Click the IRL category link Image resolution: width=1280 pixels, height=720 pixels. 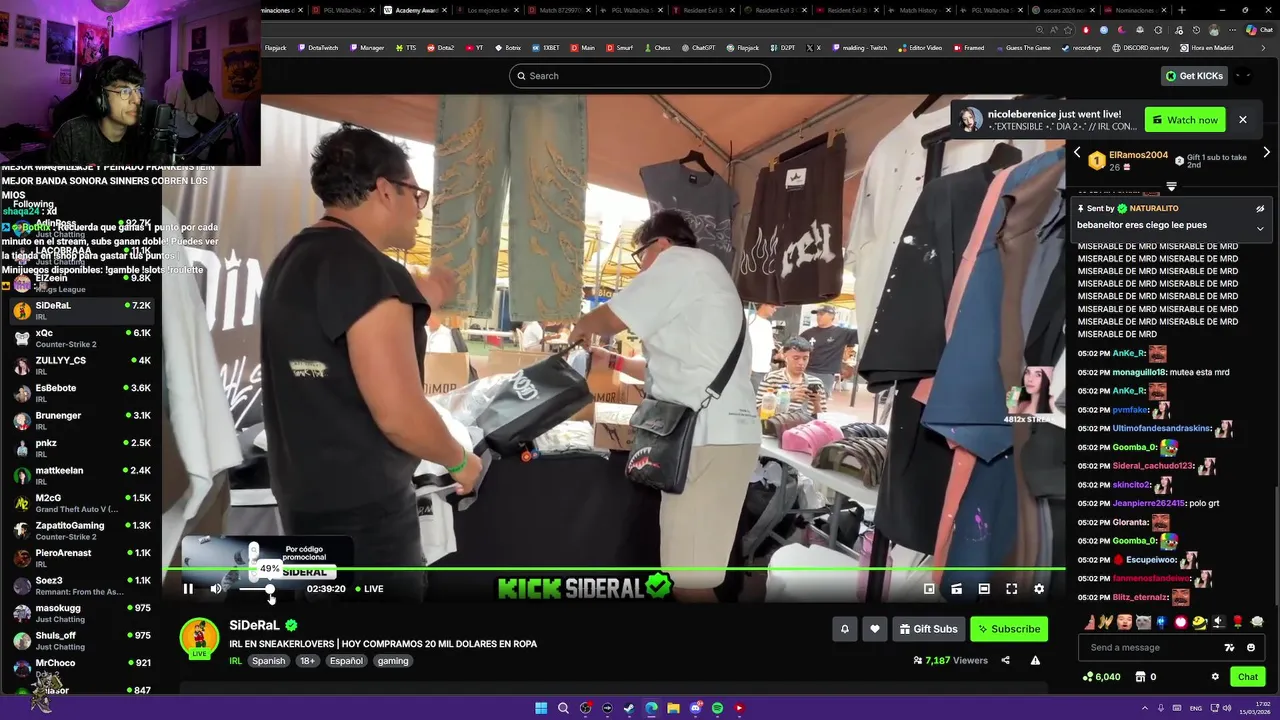[x=236, y=661]
